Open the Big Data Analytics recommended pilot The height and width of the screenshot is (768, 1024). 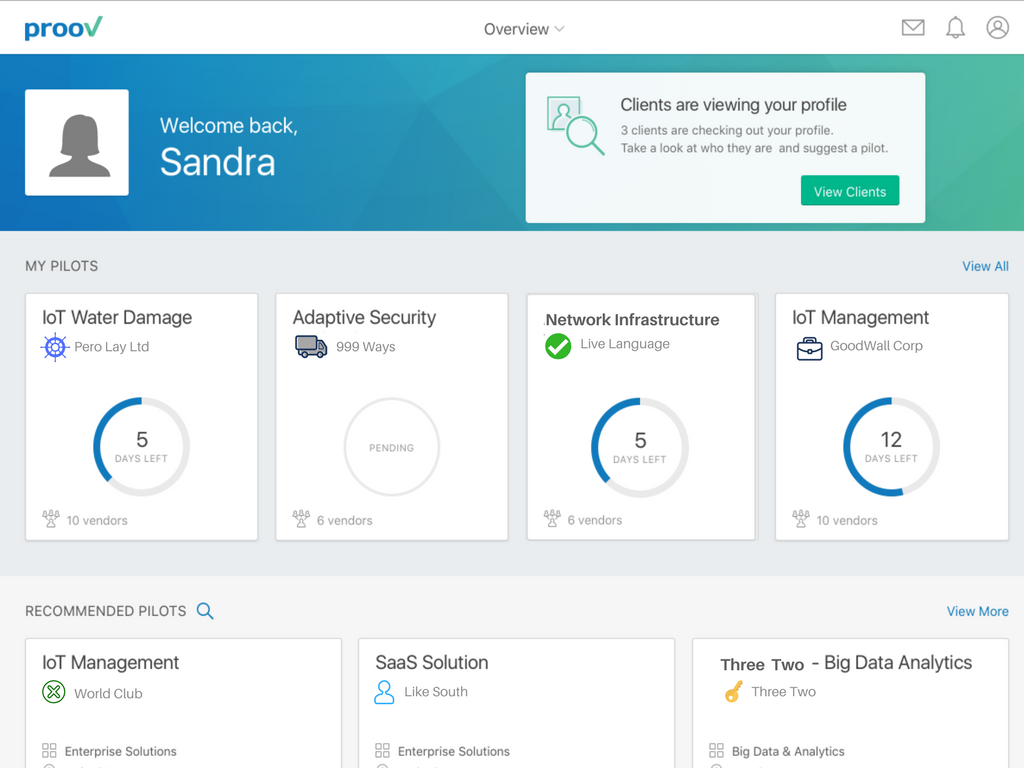[x=846, y=663]
